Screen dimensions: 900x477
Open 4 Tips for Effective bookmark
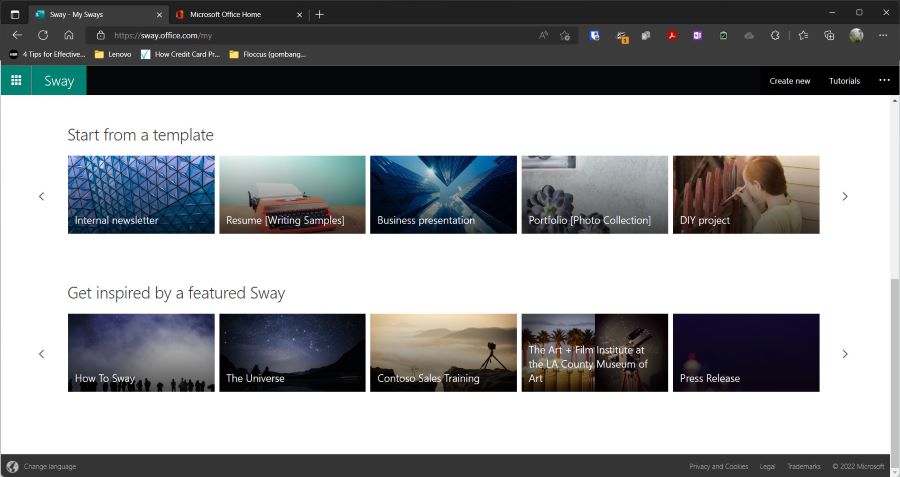coord(47,55)
